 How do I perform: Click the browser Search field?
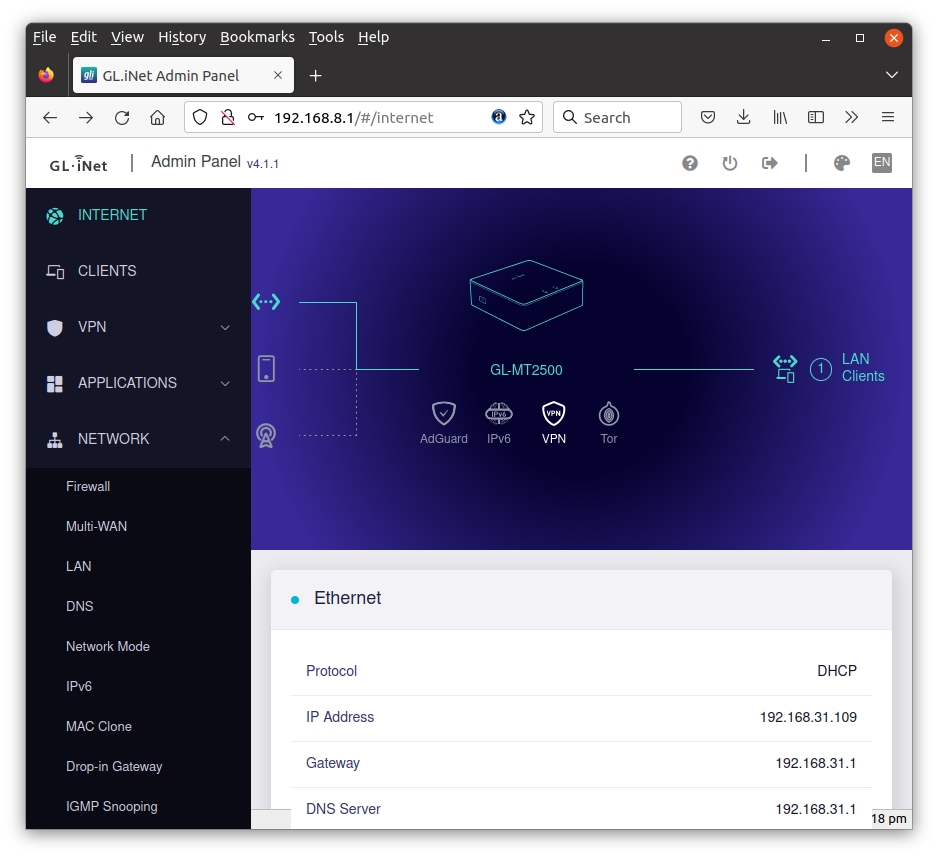[617, 117]
